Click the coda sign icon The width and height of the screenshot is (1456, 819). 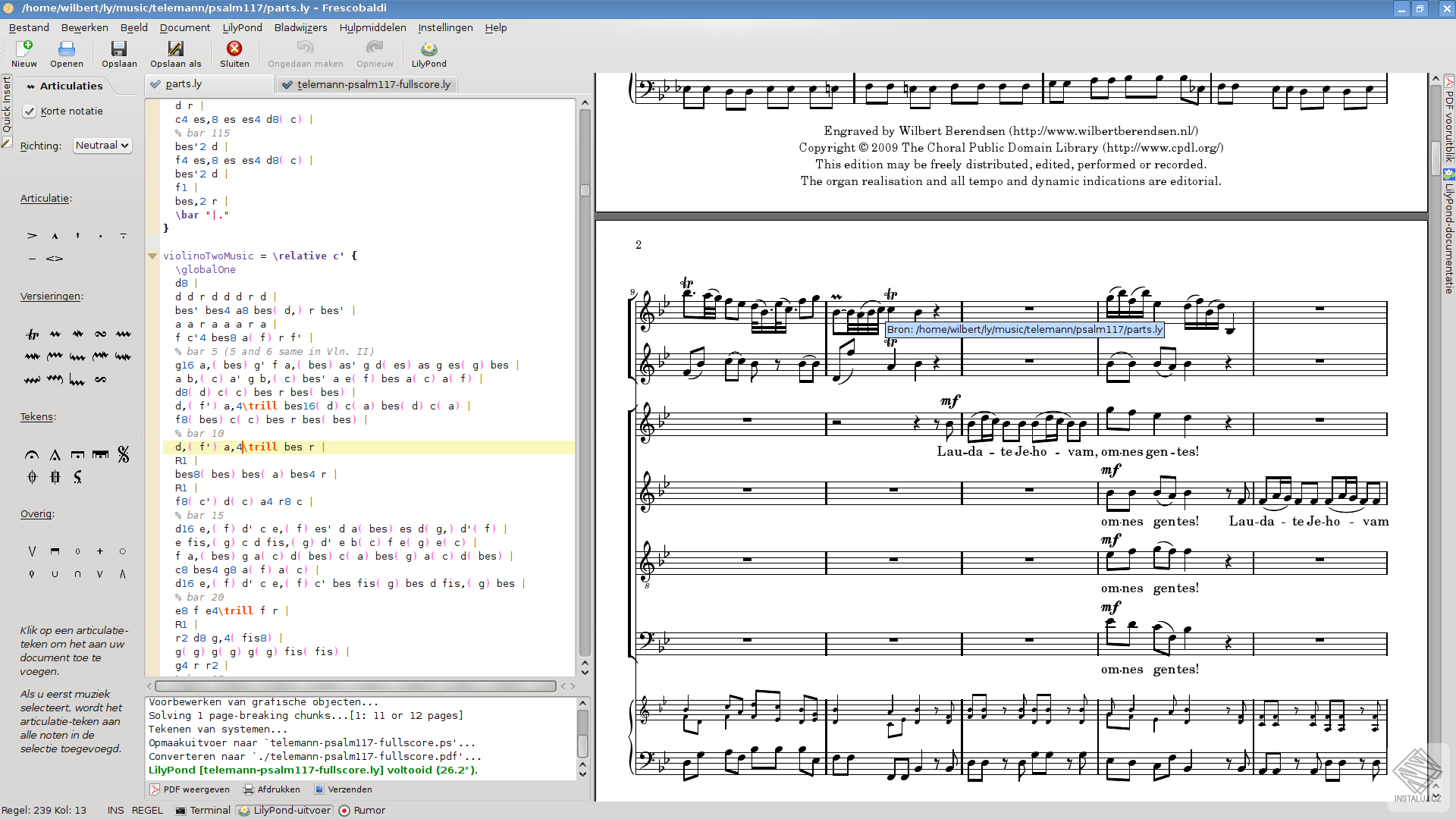point(32,477)
